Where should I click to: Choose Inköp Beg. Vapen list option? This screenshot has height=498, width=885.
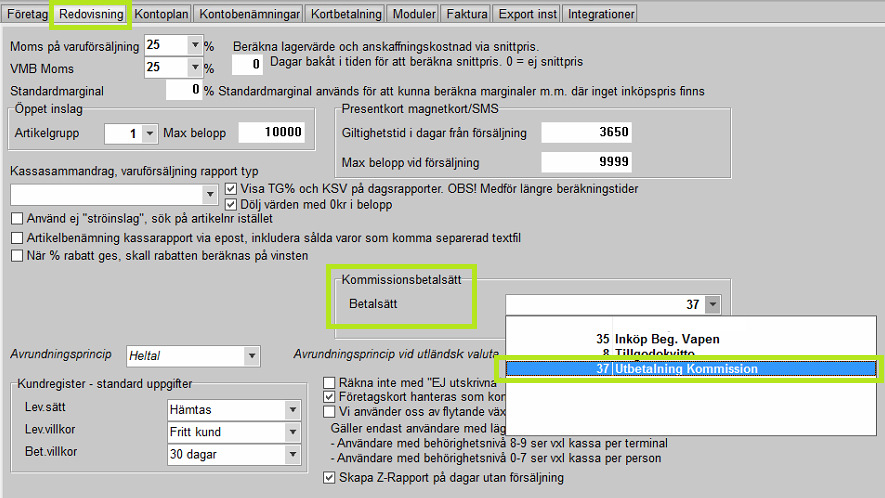(x=667, y=339)
